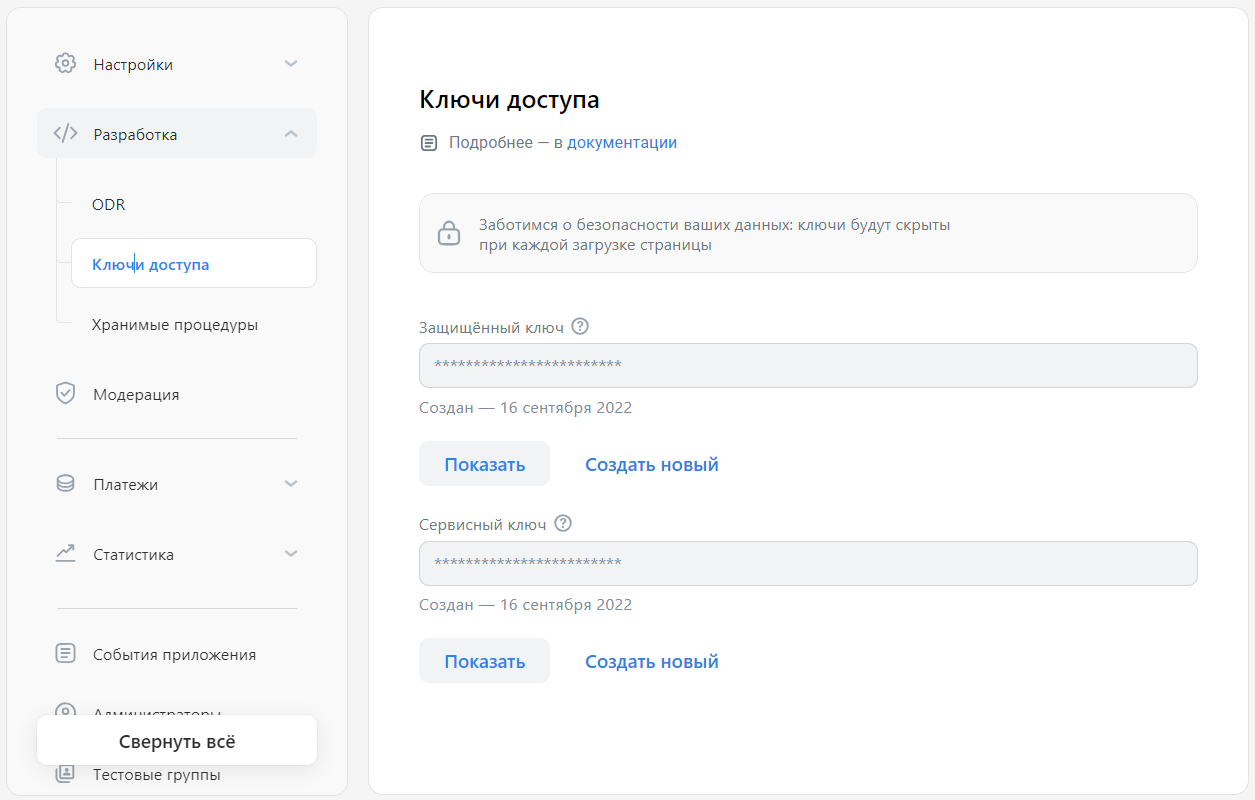Open Хранимые процедуры
The width and height of the screenshot is (1255, 800).
(x=175, y=324)
